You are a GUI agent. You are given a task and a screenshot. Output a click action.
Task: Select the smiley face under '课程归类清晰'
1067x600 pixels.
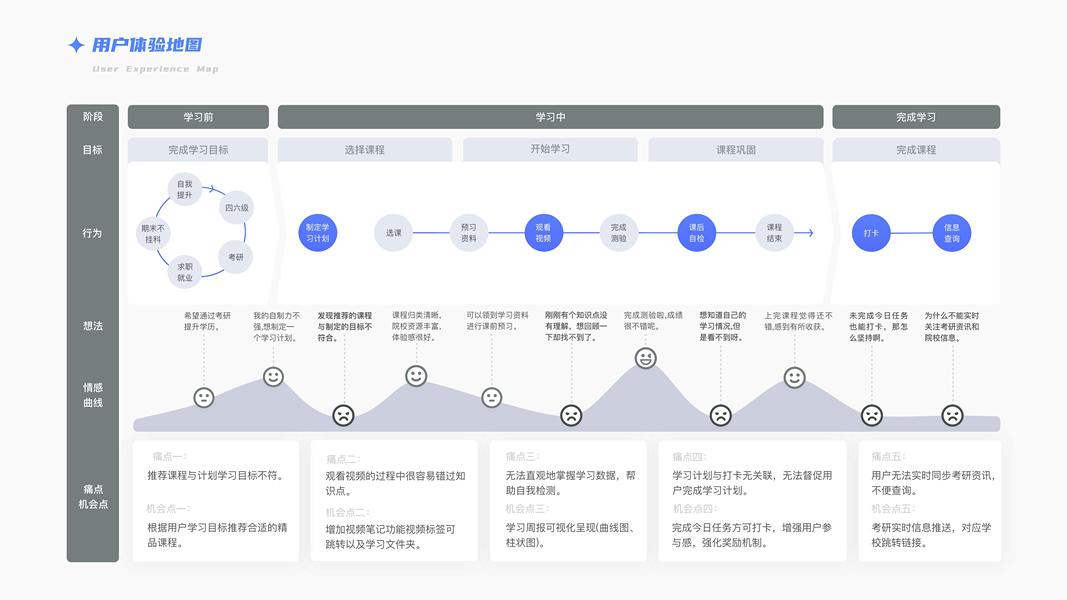tap(416, 376)
